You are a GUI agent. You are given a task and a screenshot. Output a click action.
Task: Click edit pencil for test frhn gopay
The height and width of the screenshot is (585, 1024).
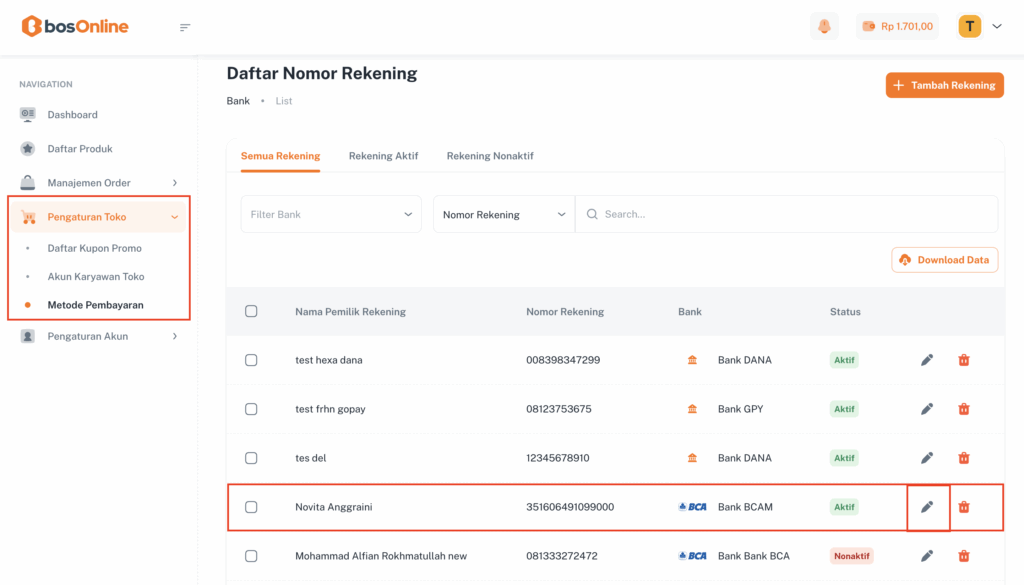pyautogui.click(x=927, y=409)
